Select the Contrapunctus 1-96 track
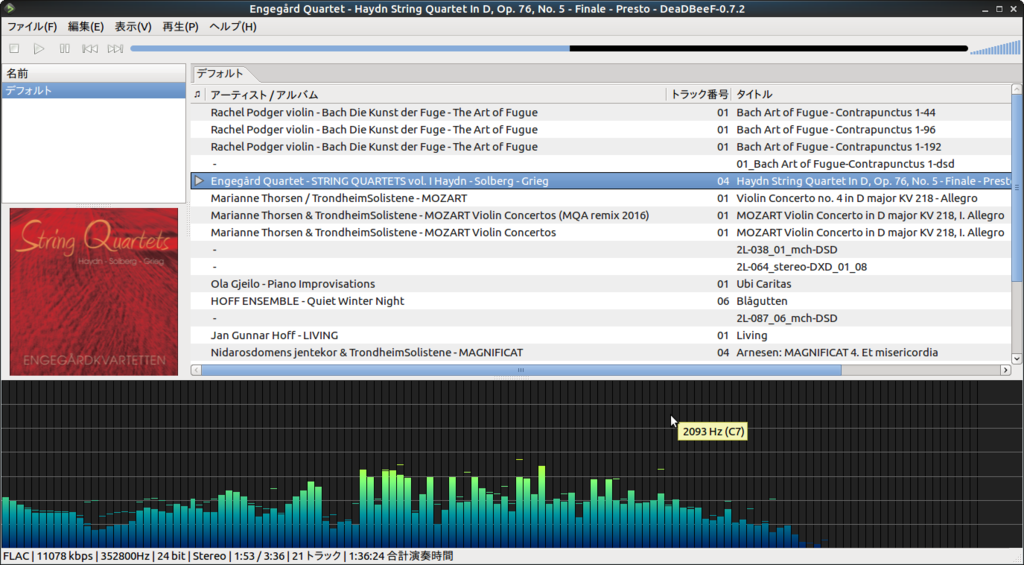Screen dimensions: 1024x565 [x=601, y=129]
